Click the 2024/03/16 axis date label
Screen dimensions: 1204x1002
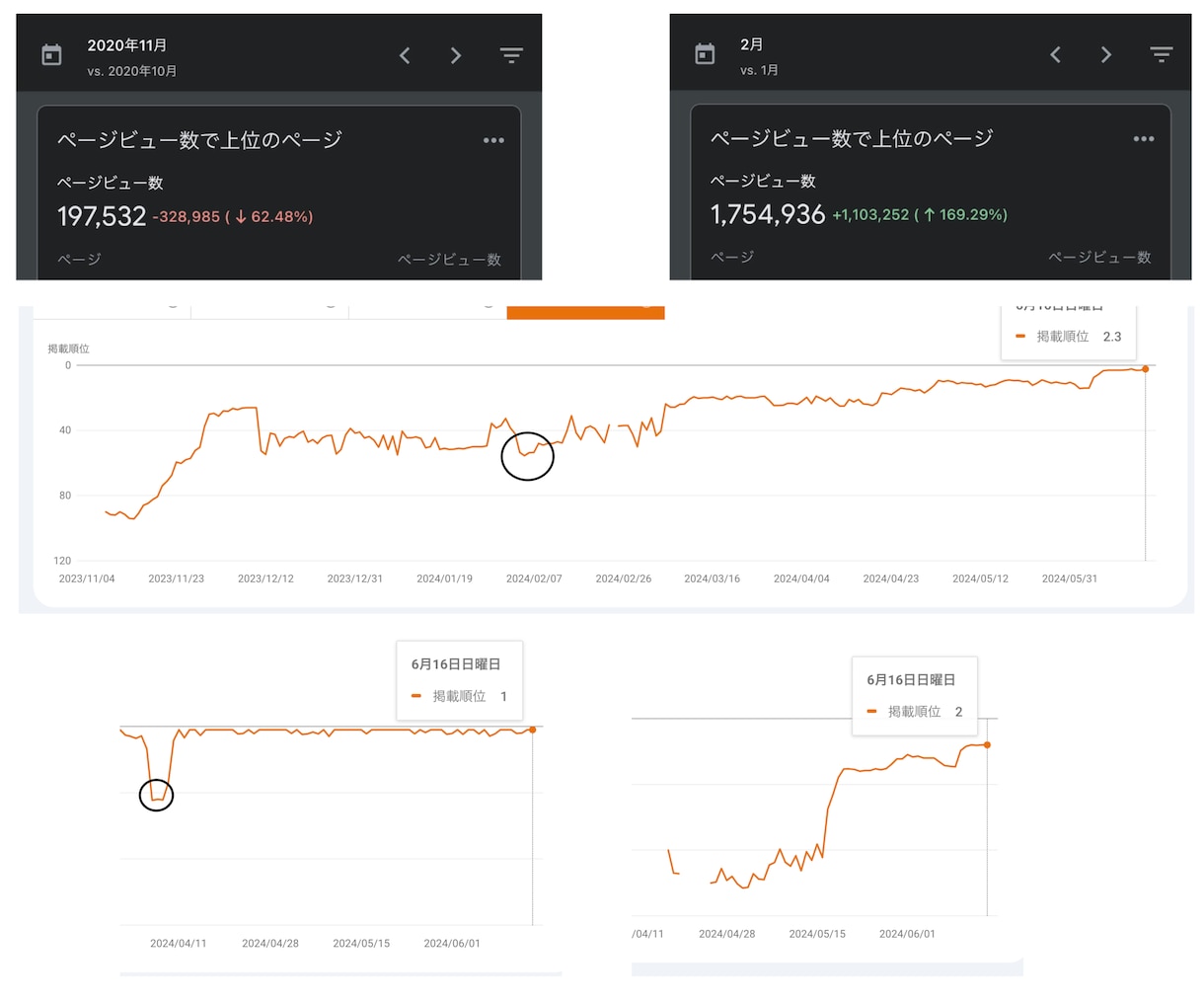(713, 578)
